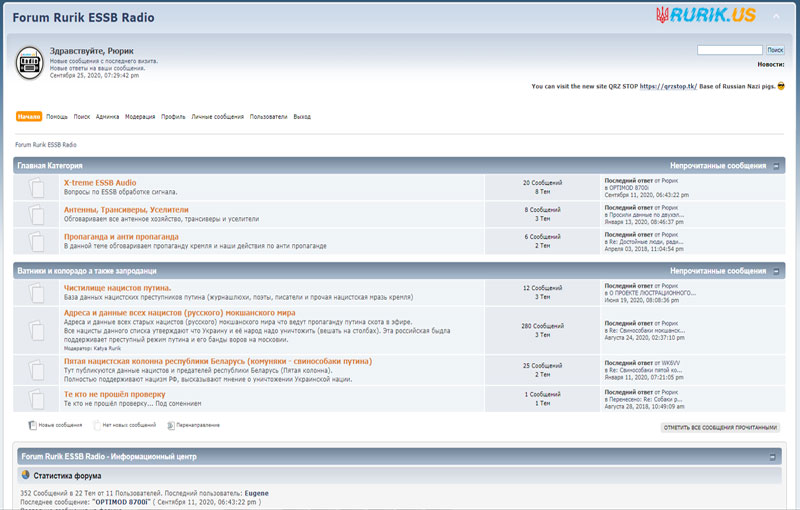Collapse the header with the top arrow
Image resolution: width=800 pixels, height=510 pixels.
coord(776,17)
